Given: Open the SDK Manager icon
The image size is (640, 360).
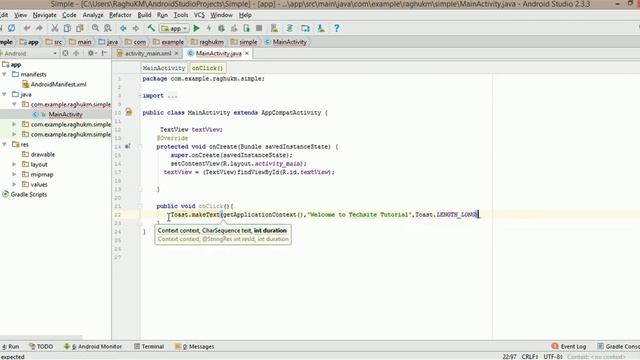Looking at the screenshot, I should (321, 28).
